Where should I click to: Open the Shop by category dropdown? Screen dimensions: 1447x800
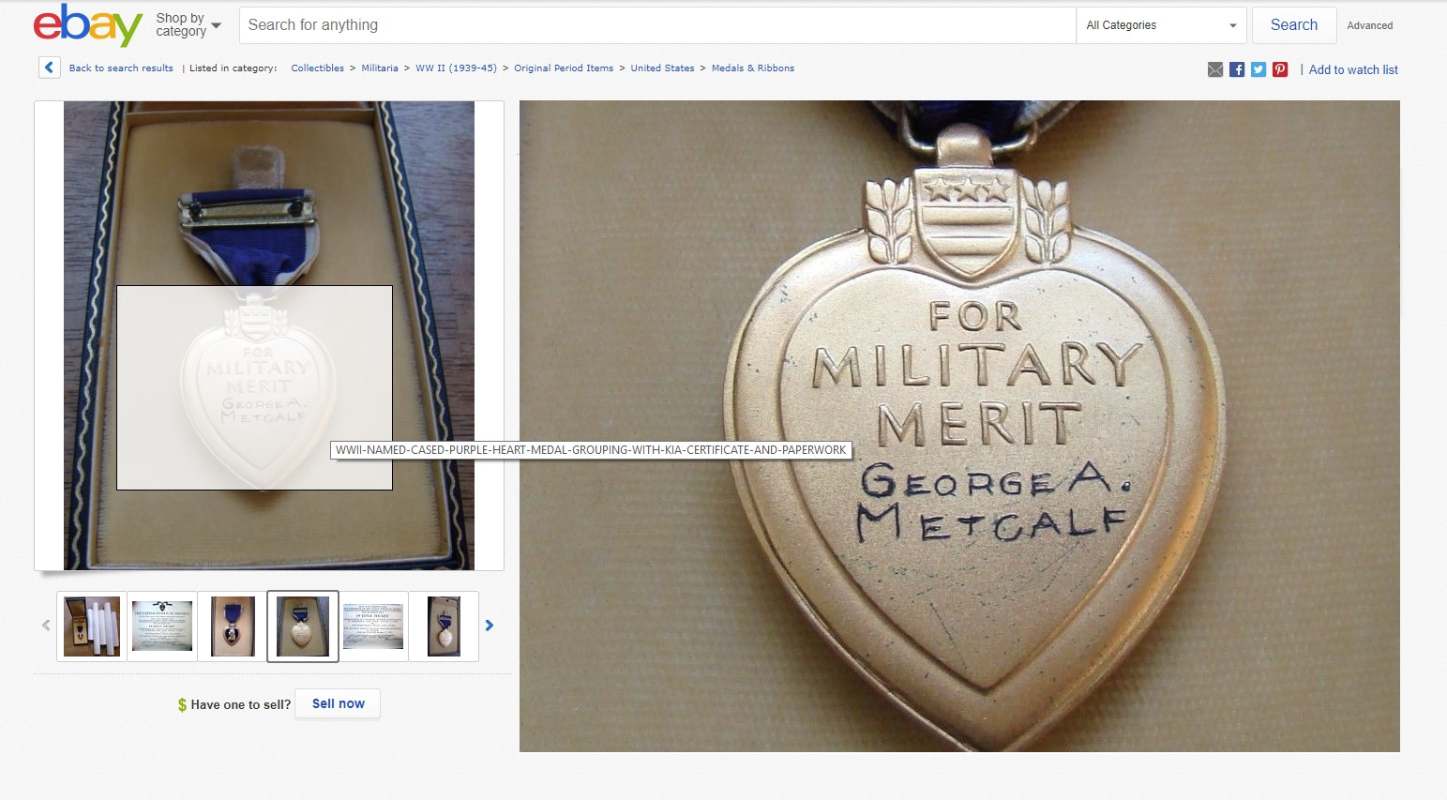pos(188,25)
